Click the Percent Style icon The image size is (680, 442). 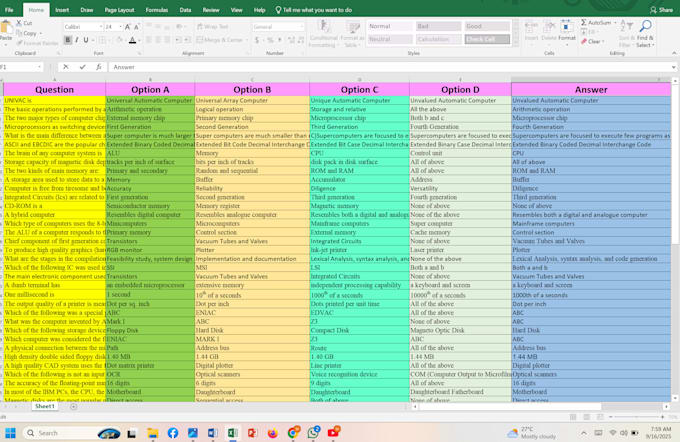(270, 40)
